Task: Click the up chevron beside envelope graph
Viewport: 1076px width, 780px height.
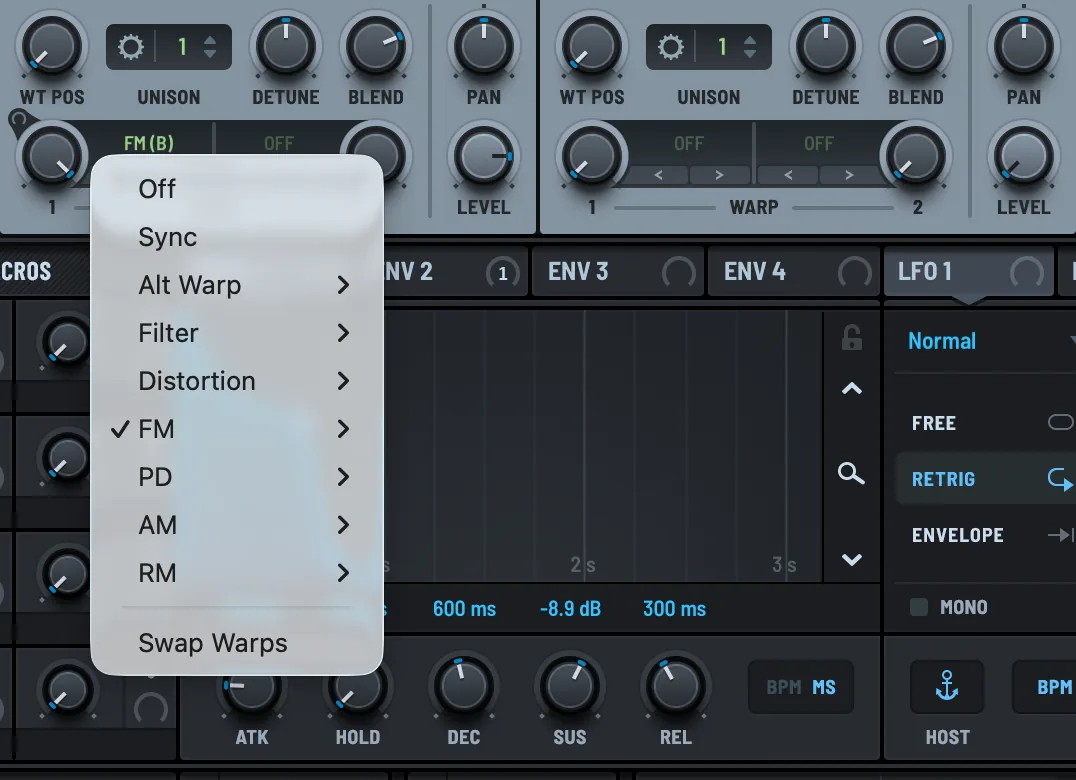Action: (852, 388)
